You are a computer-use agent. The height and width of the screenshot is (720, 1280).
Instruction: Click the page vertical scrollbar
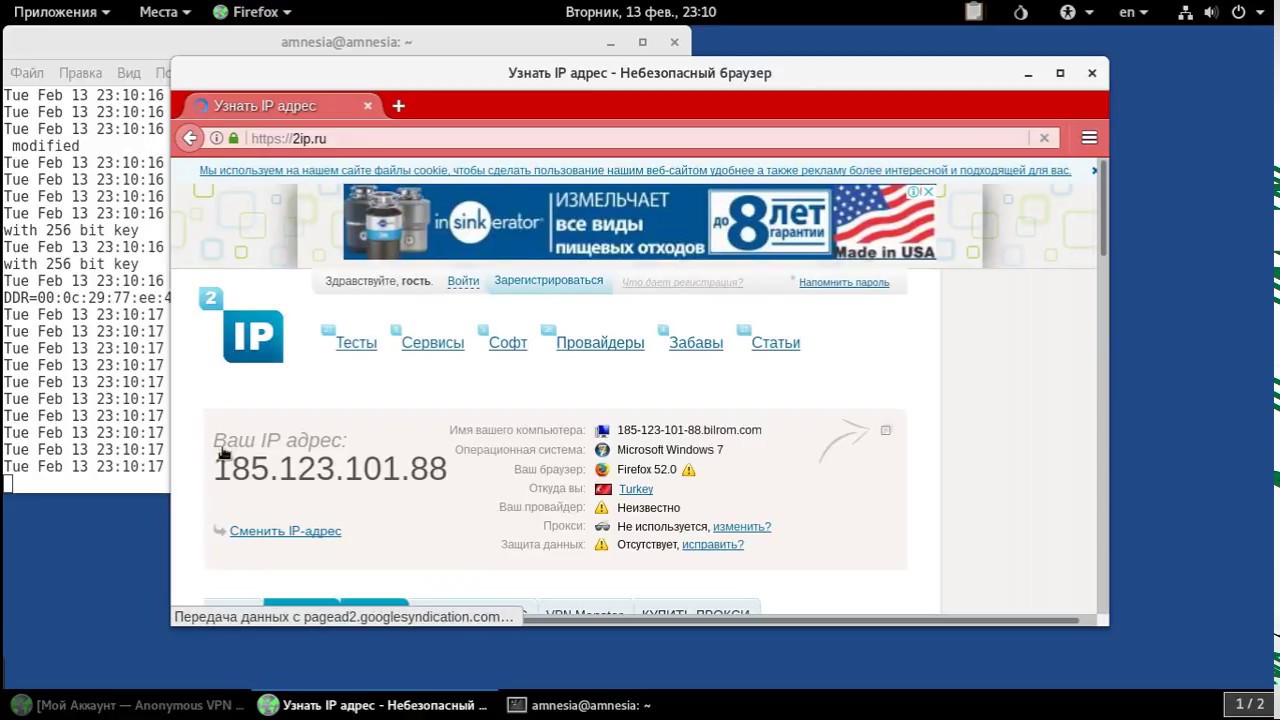(x=1103, y=206)
